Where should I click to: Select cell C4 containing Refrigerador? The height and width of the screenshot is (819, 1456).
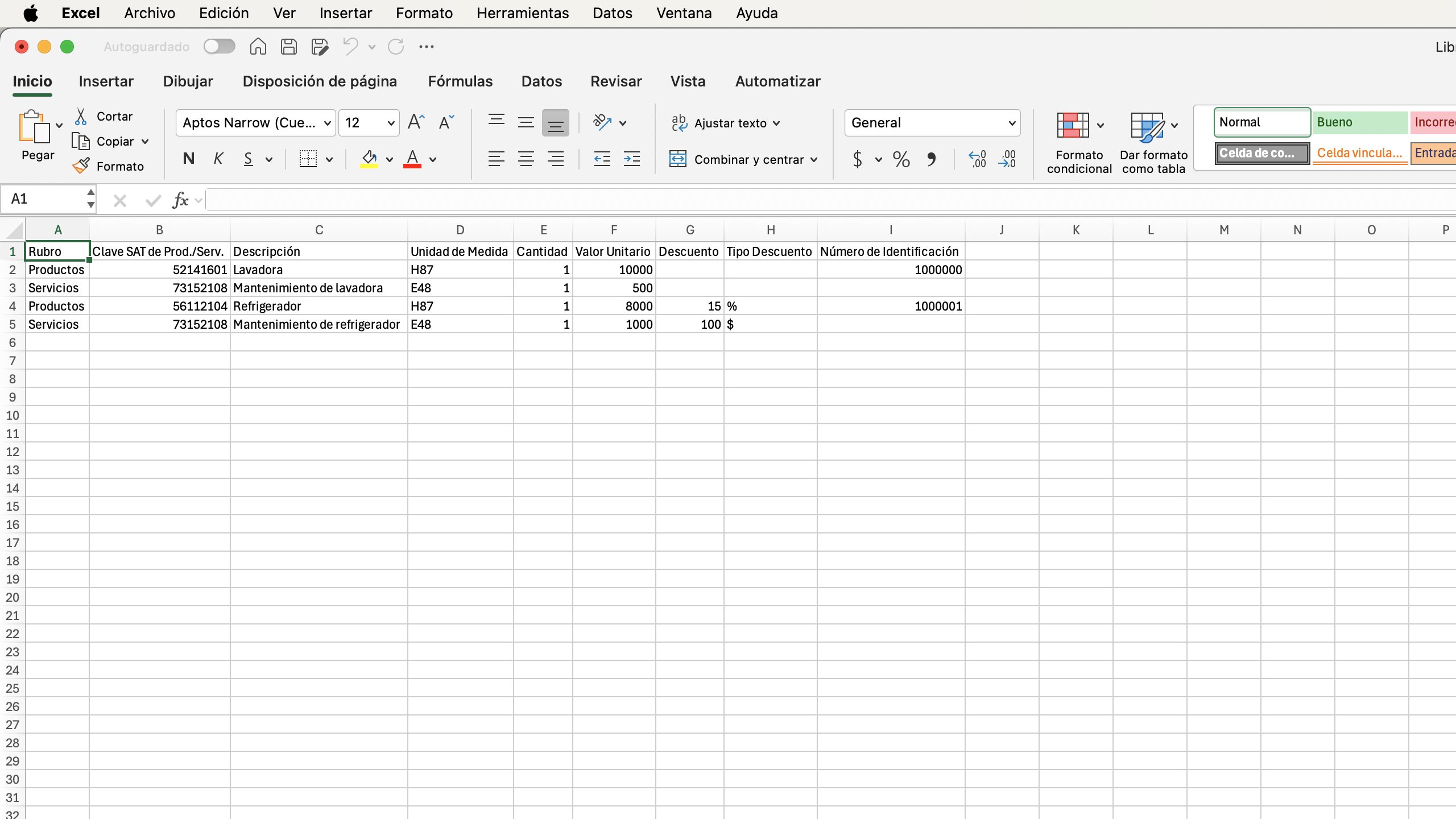(318, 306)
